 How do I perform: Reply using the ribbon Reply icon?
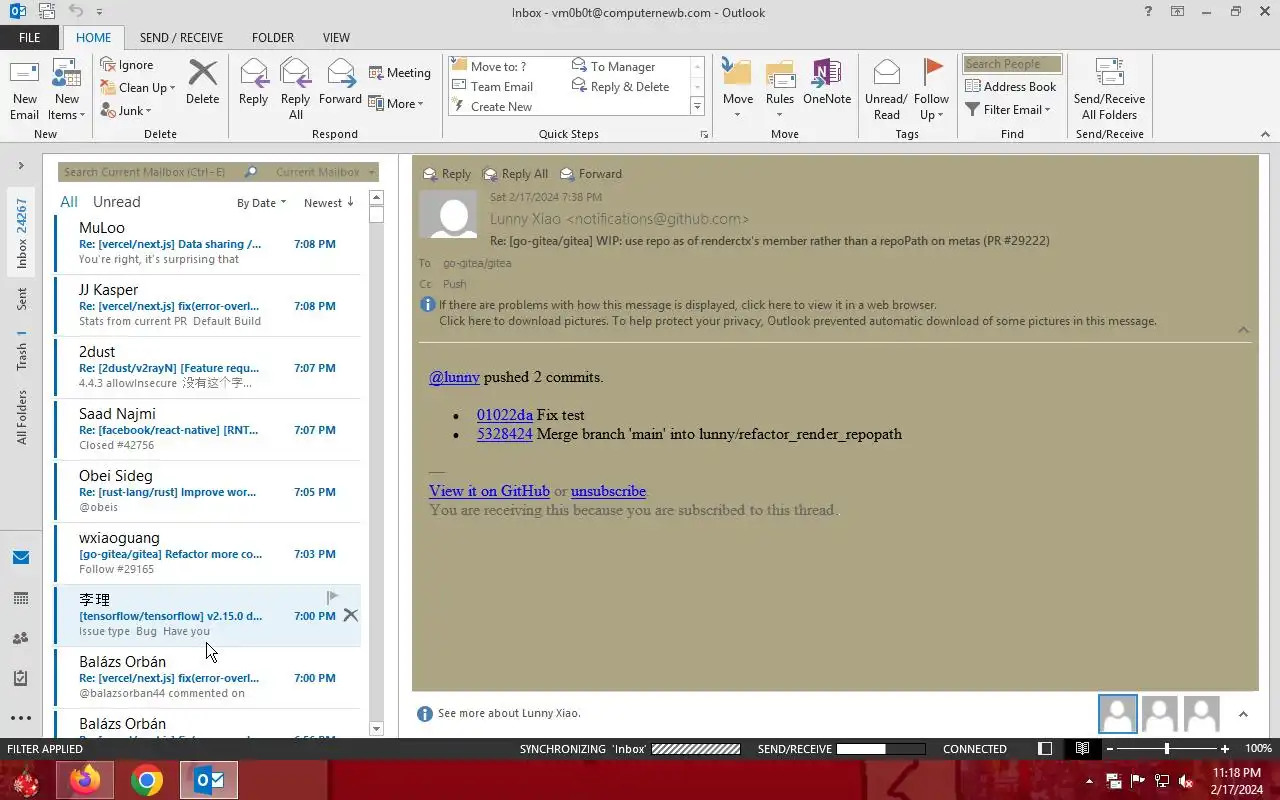coord(253,82)
